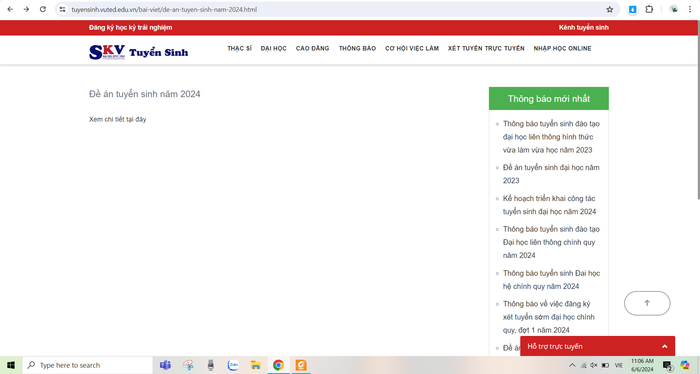Viewport: 700px width, 374px height.
Task: Click the scroll-to-top arrow button
Action: click(x=647, y=303)
